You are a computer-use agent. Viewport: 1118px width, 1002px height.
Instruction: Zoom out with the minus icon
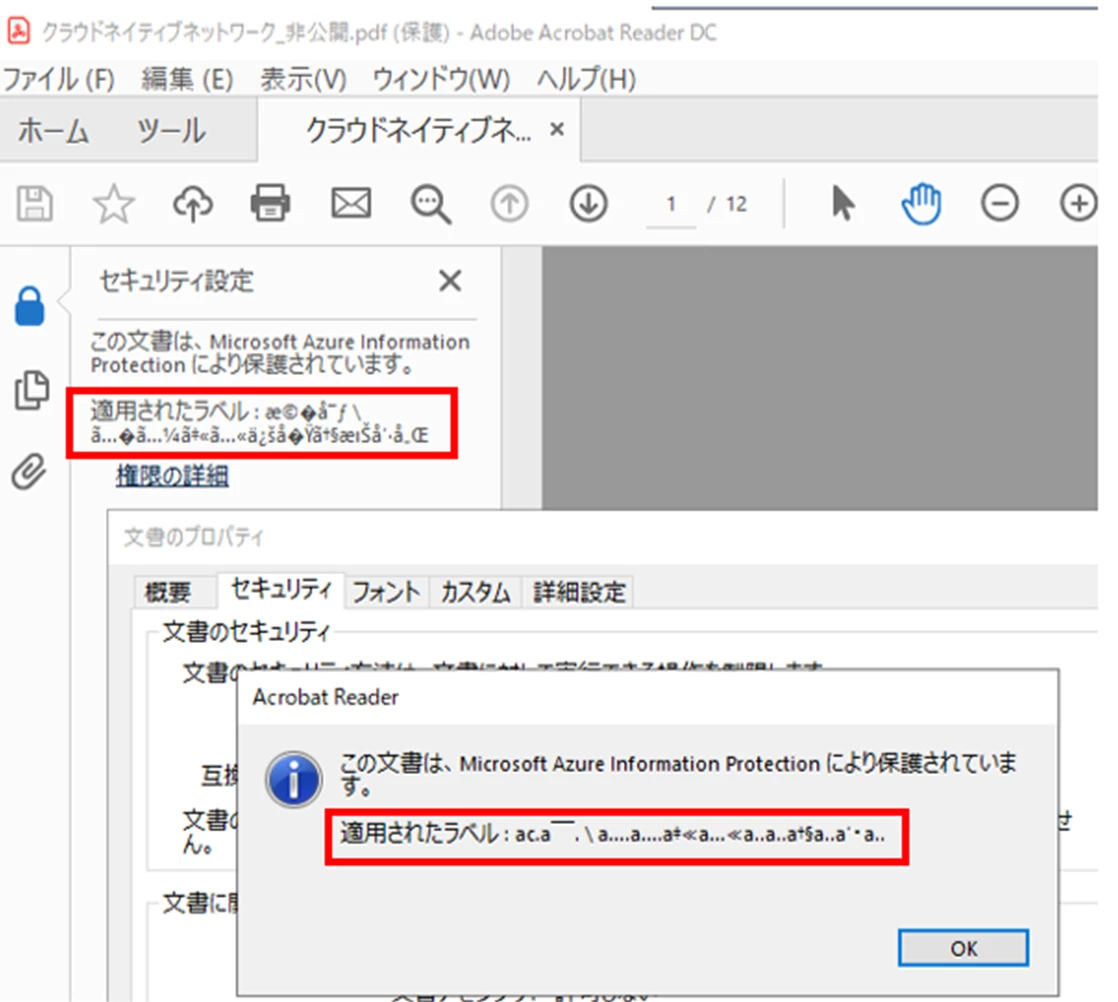click(1000, 204)
